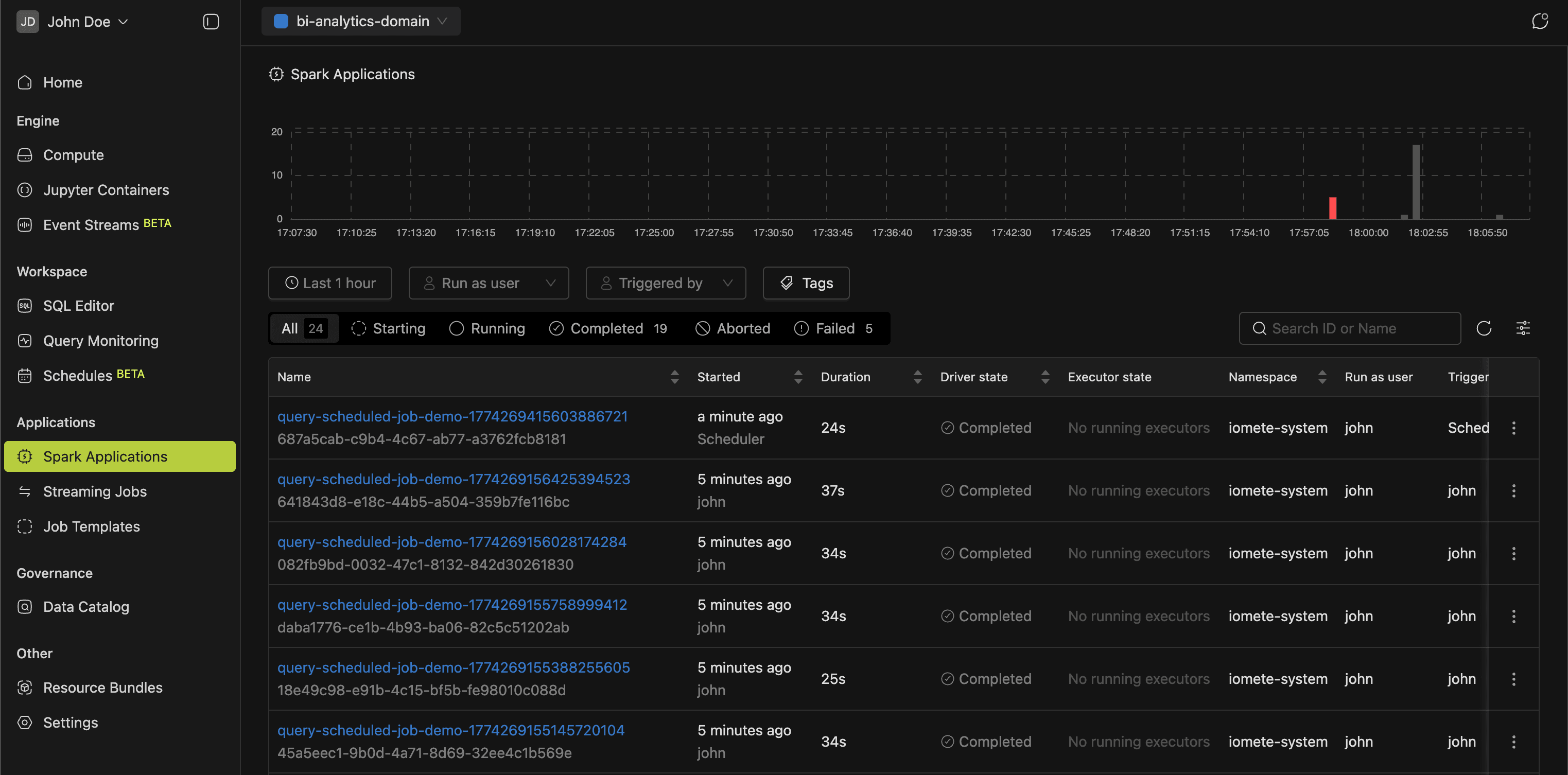Screen dimensions: 1568x775
Task: Switch to the All applications tab
Action: (304, 328)
